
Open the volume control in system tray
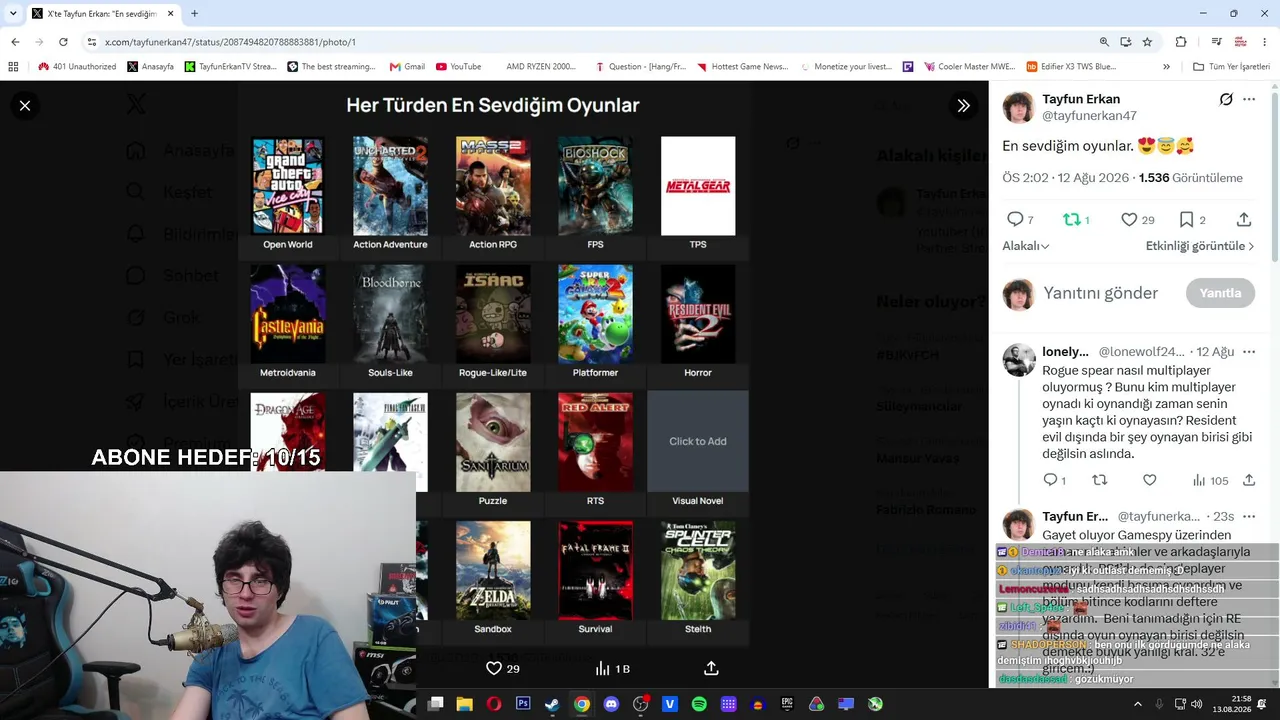point(1197,704)
